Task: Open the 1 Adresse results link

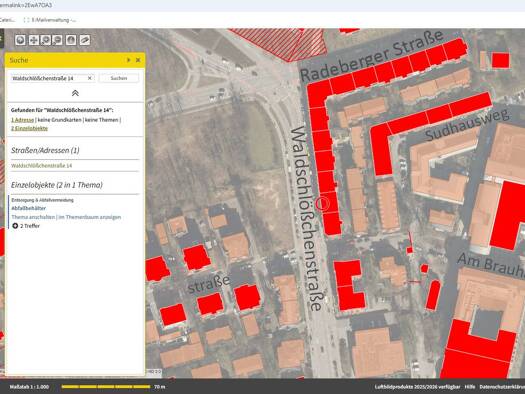Action: tap(22, 120)
